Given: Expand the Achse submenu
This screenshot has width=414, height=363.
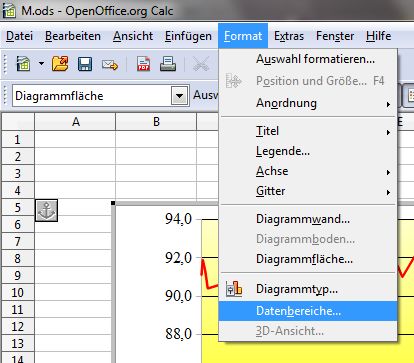Looking at the screenshot, I should pyautogui.click(x=308, y=171).
